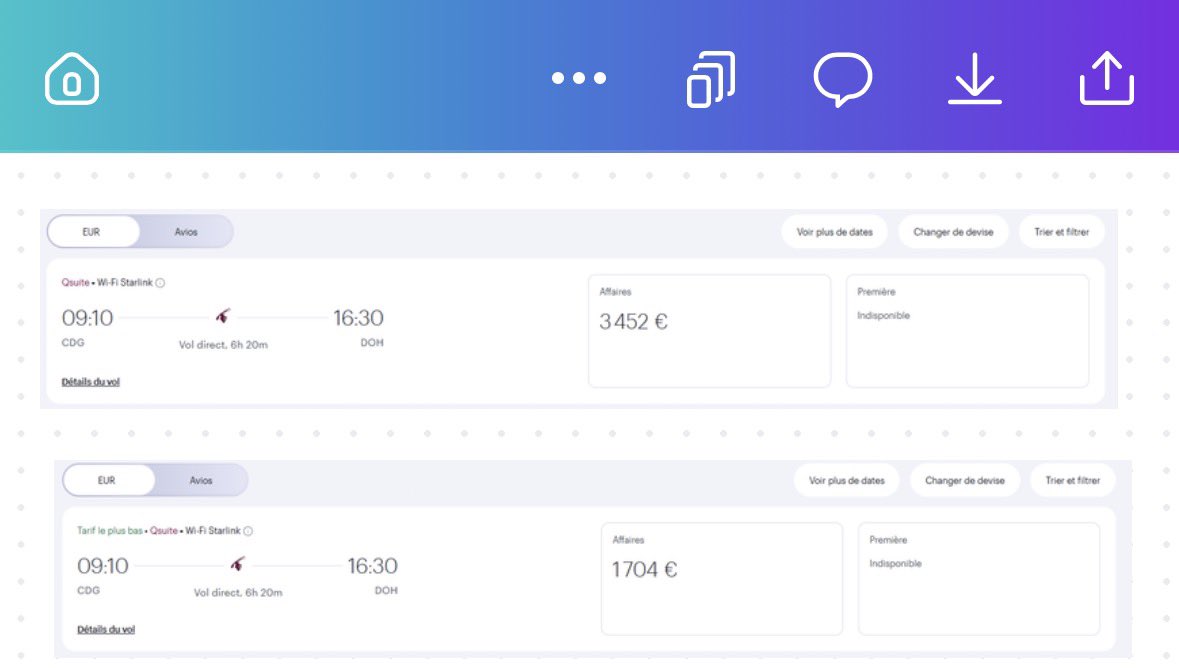Viewport: 1179px width, 668px height.
Task: Click Trier et filtrer above the 1 704 € fare
Action: click(x=1073, y=480)
